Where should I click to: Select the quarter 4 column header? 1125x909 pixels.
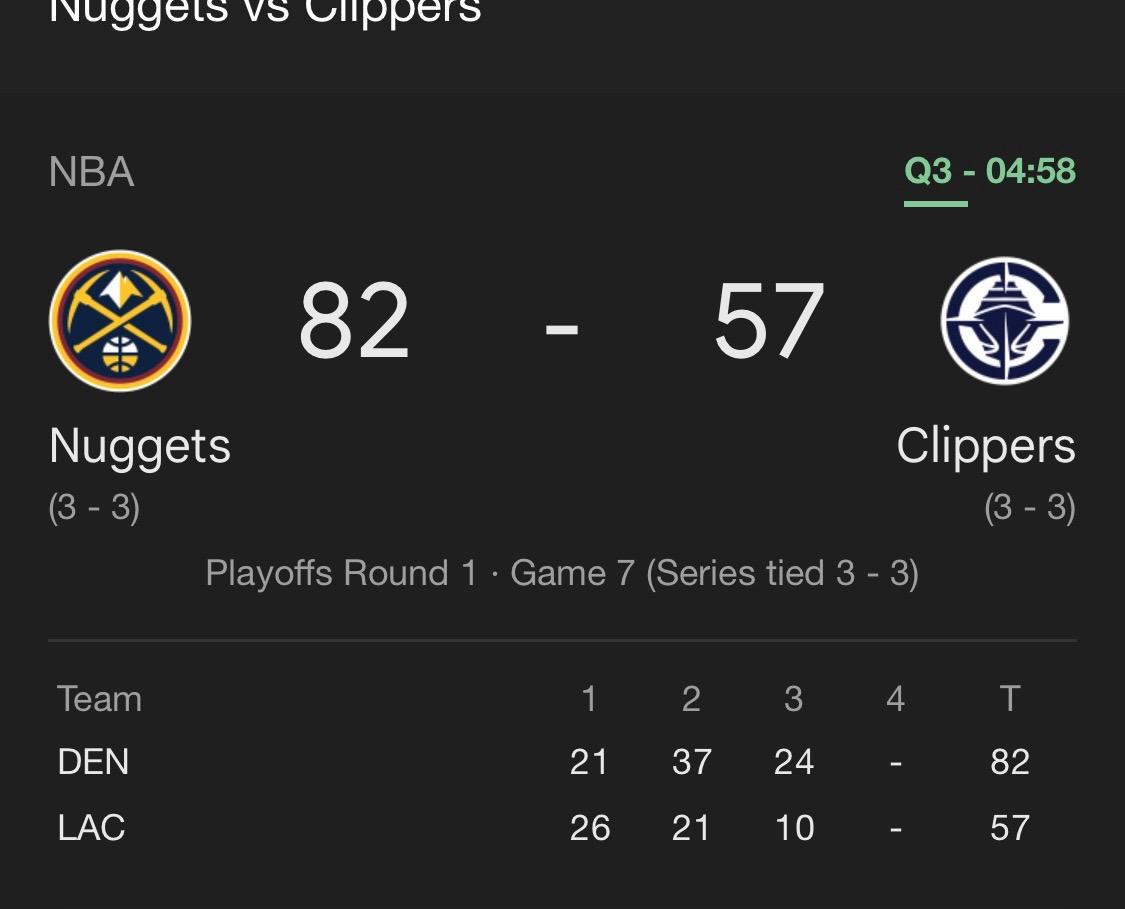(x=895, y=699)
